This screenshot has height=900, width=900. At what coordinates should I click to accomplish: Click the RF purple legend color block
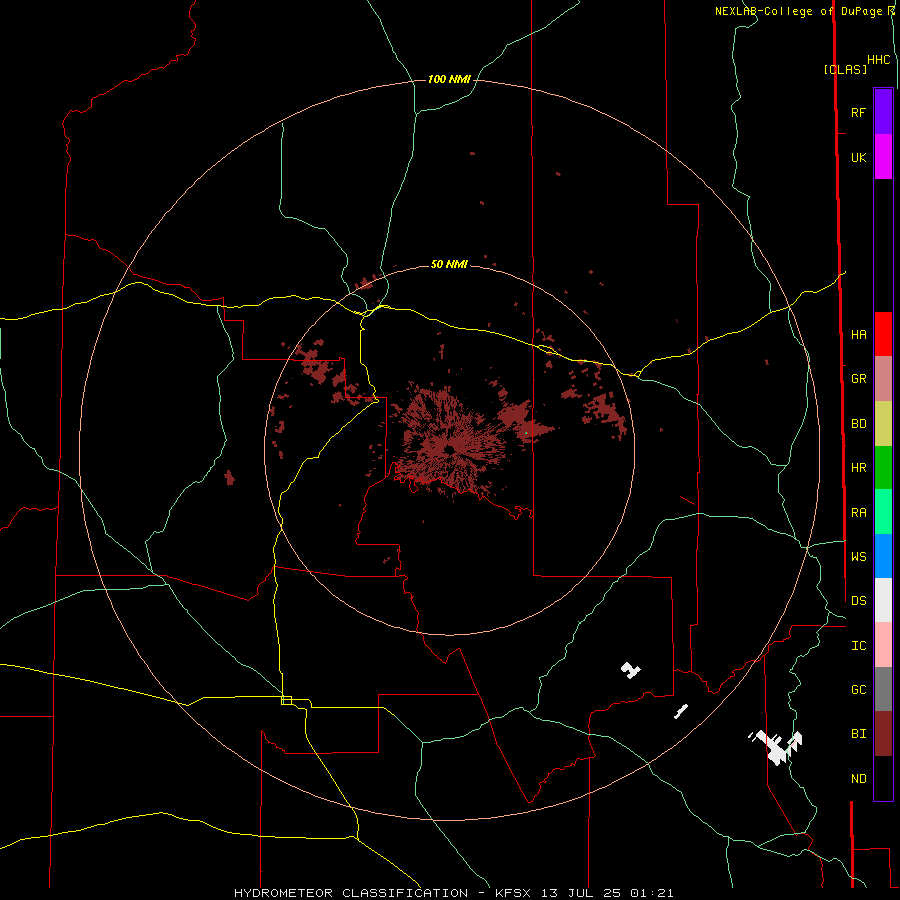883,112
